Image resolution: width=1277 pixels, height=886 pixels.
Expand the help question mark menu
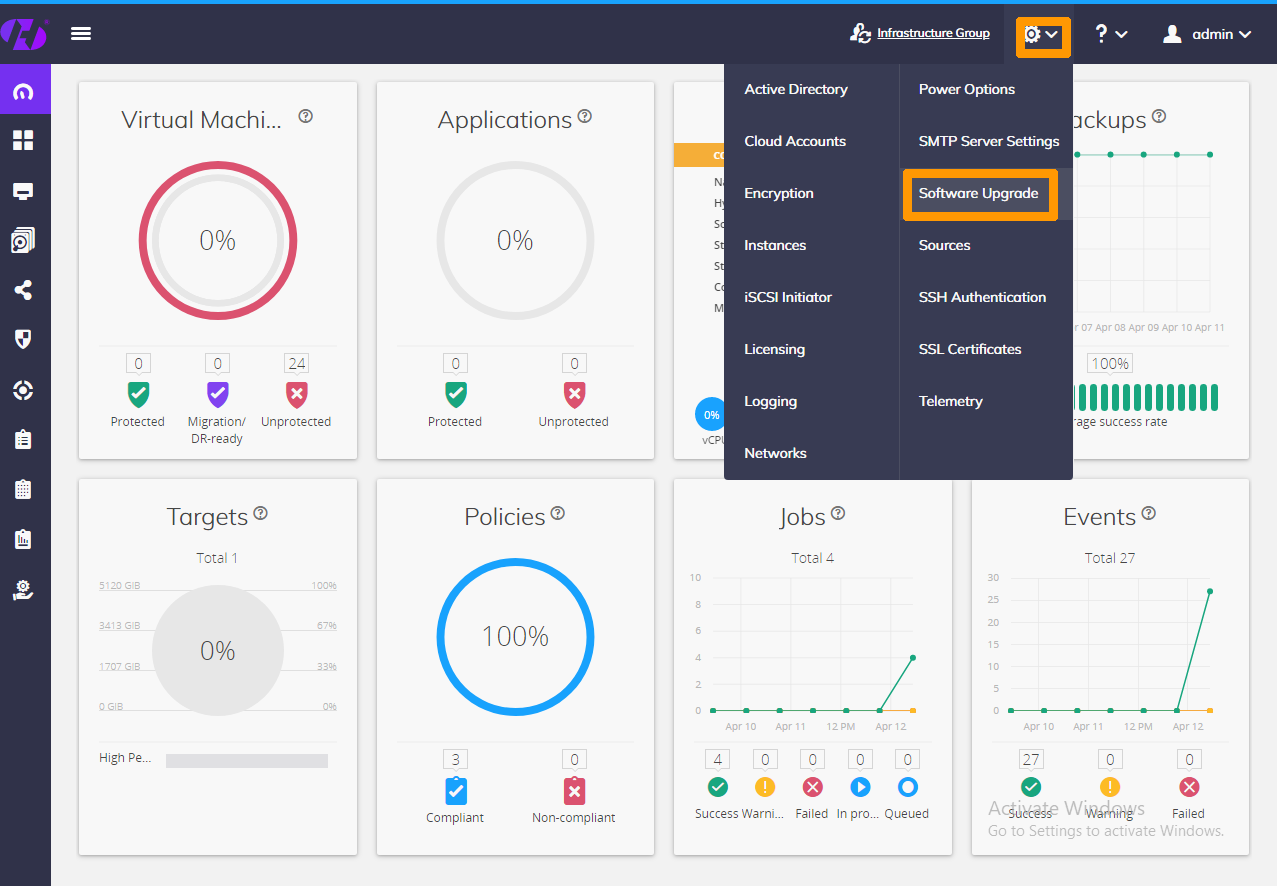click(1110, 34)
